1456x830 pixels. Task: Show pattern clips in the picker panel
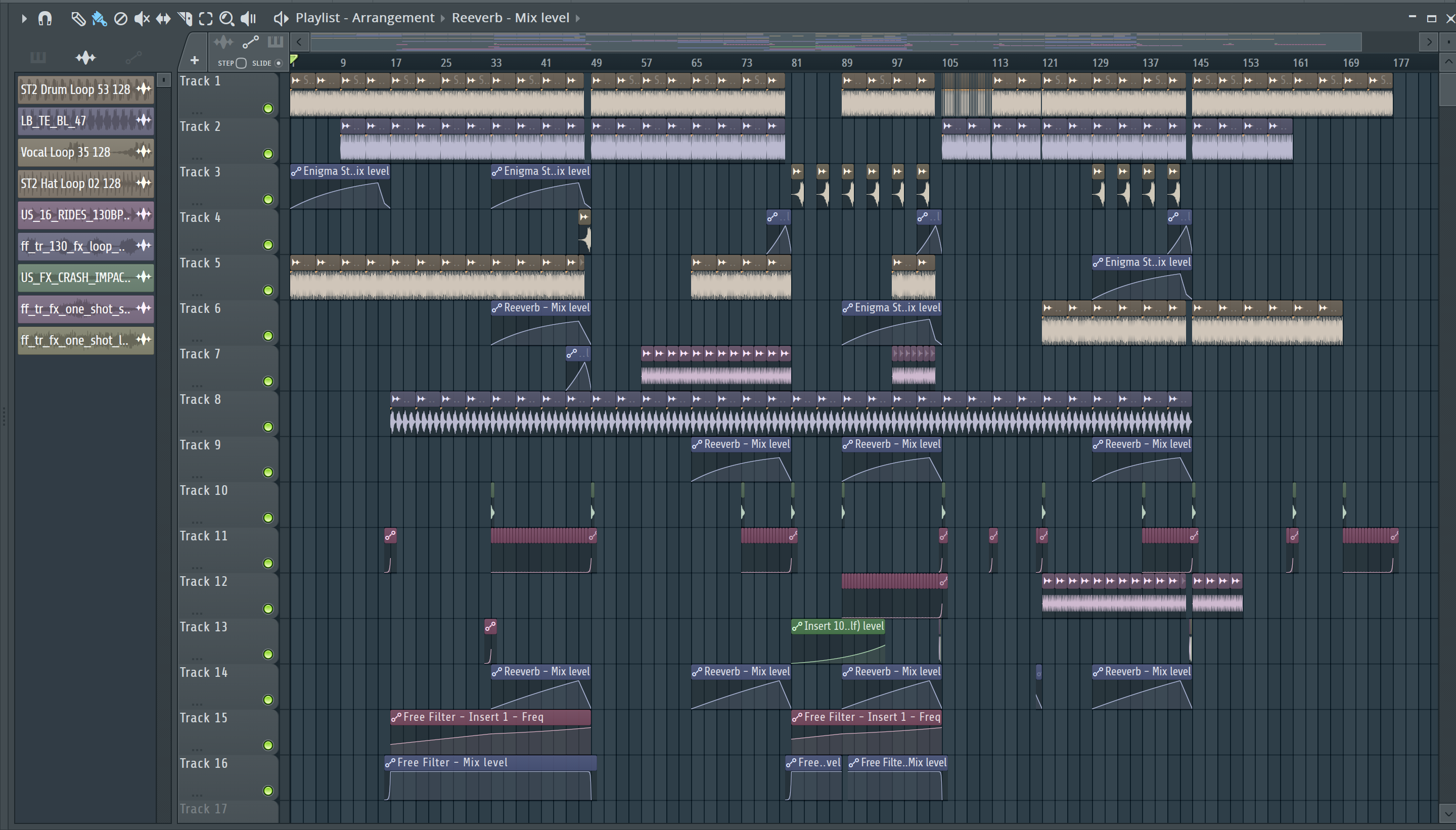[37, 57]
